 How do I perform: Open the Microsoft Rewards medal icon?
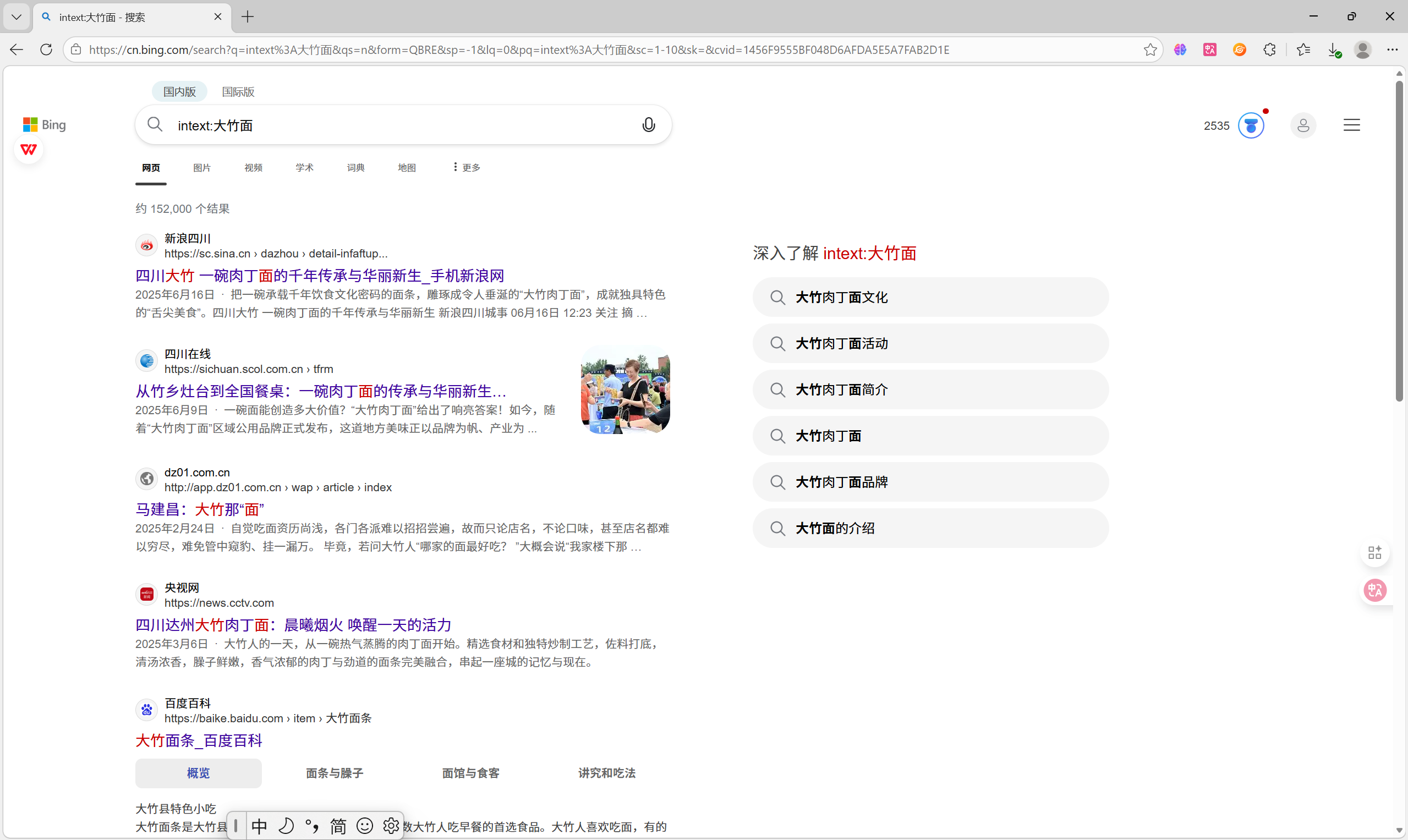click(1251, 125)
